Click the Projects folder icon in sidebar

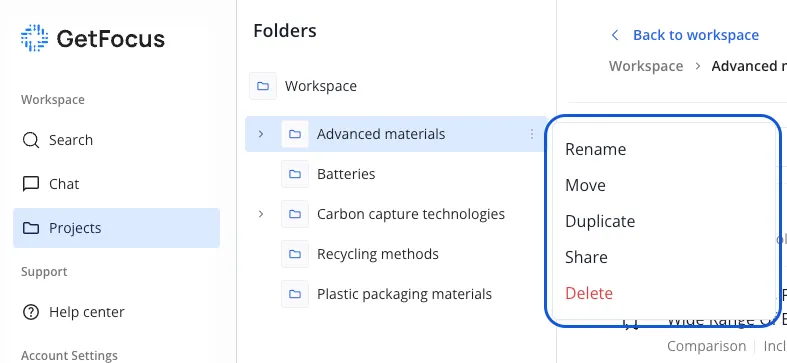31,228
